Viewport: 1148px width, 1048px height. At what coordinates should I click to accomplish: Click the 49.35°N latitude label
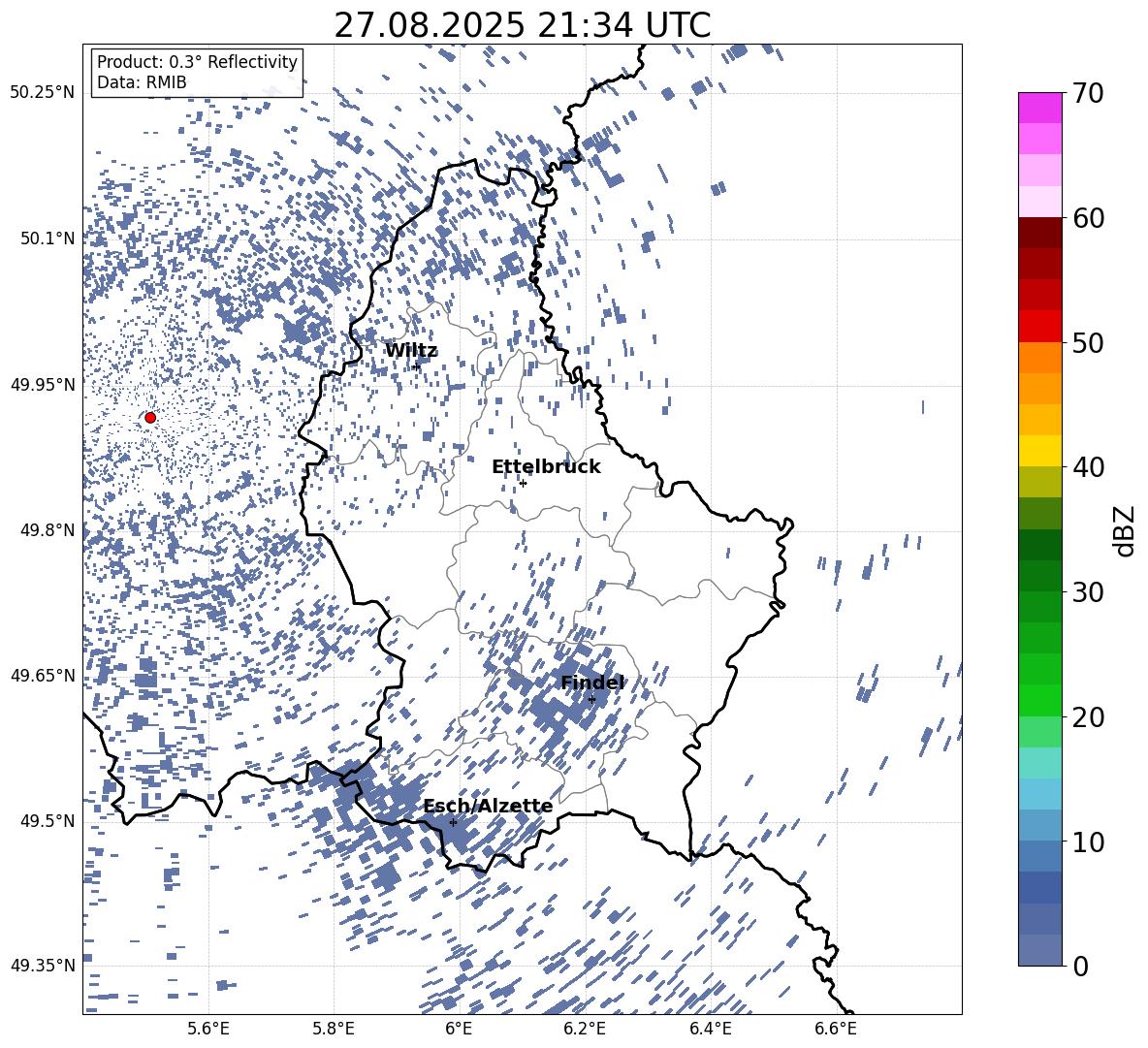[x=43, y=966]
